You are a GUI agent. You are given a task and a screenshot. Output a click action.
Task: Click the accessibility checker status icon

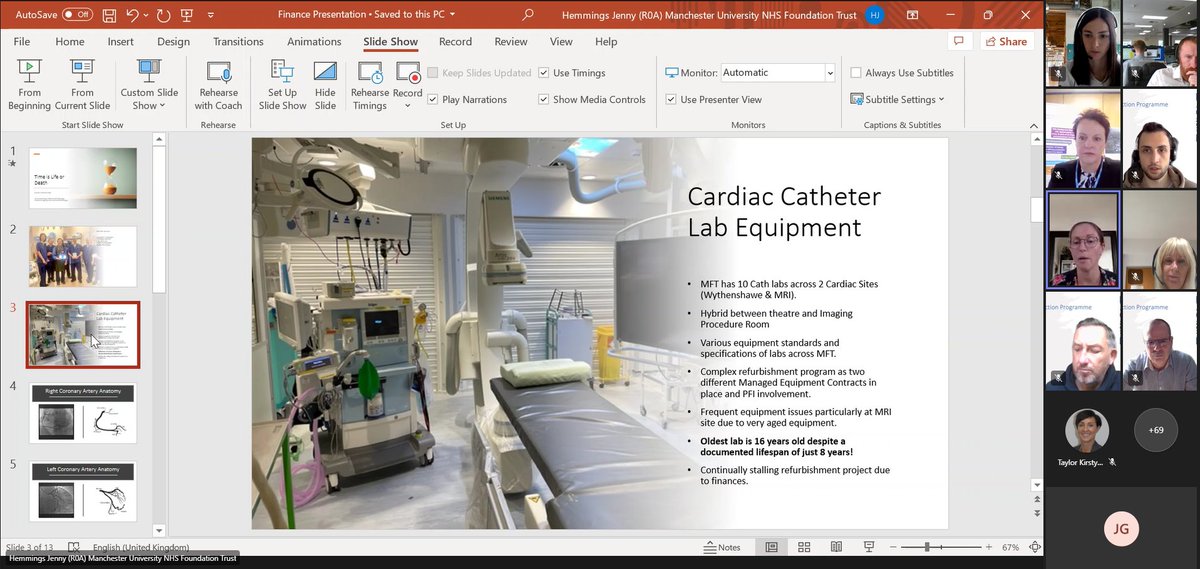pos(74,547)
